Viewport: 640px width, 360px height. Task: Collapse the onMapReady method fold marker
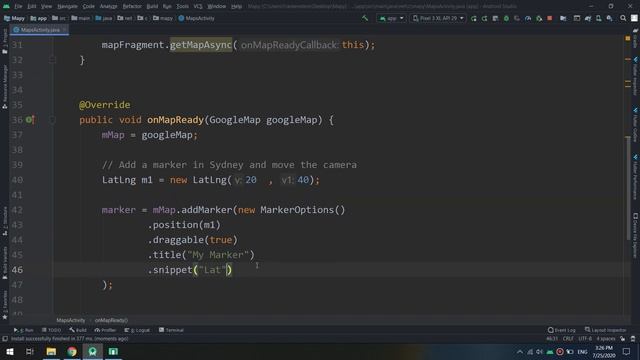coord(52,120)
